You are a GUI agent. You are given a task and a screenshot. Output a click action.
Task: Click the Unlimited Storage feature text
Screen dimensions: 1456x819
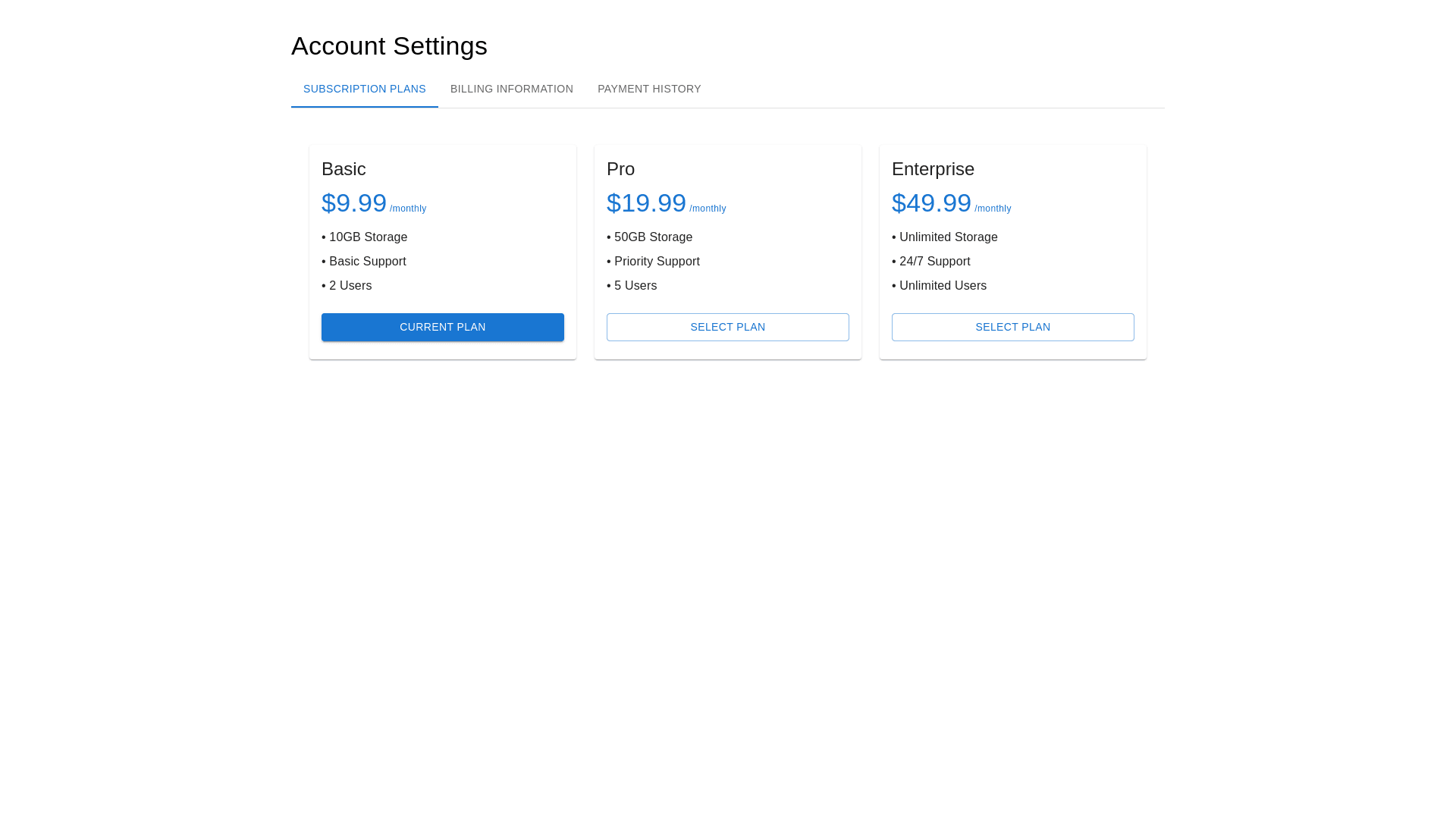pos(947,237)
